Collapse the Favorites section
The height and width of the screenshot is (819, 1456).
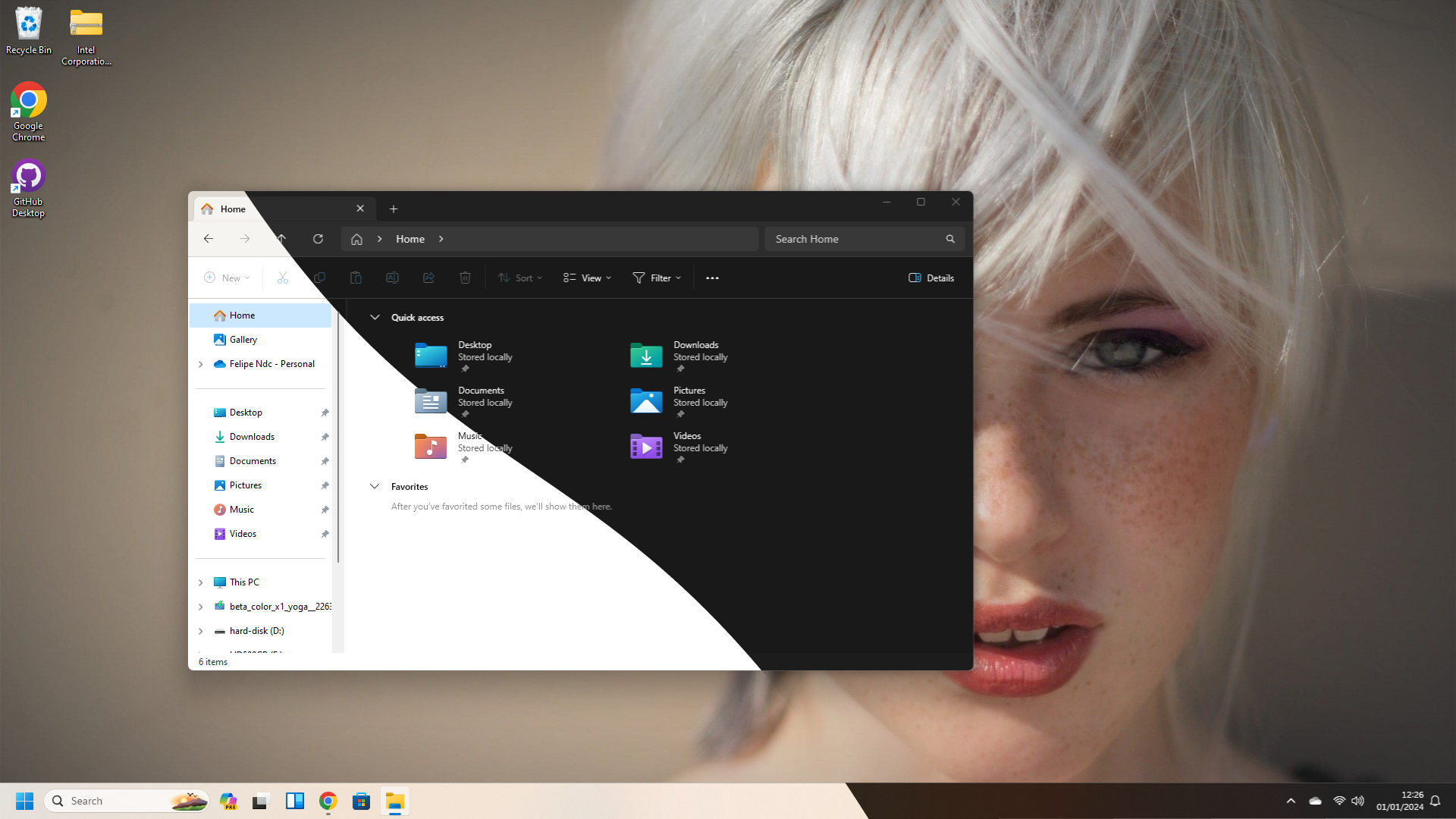click(x=375, y=487)
